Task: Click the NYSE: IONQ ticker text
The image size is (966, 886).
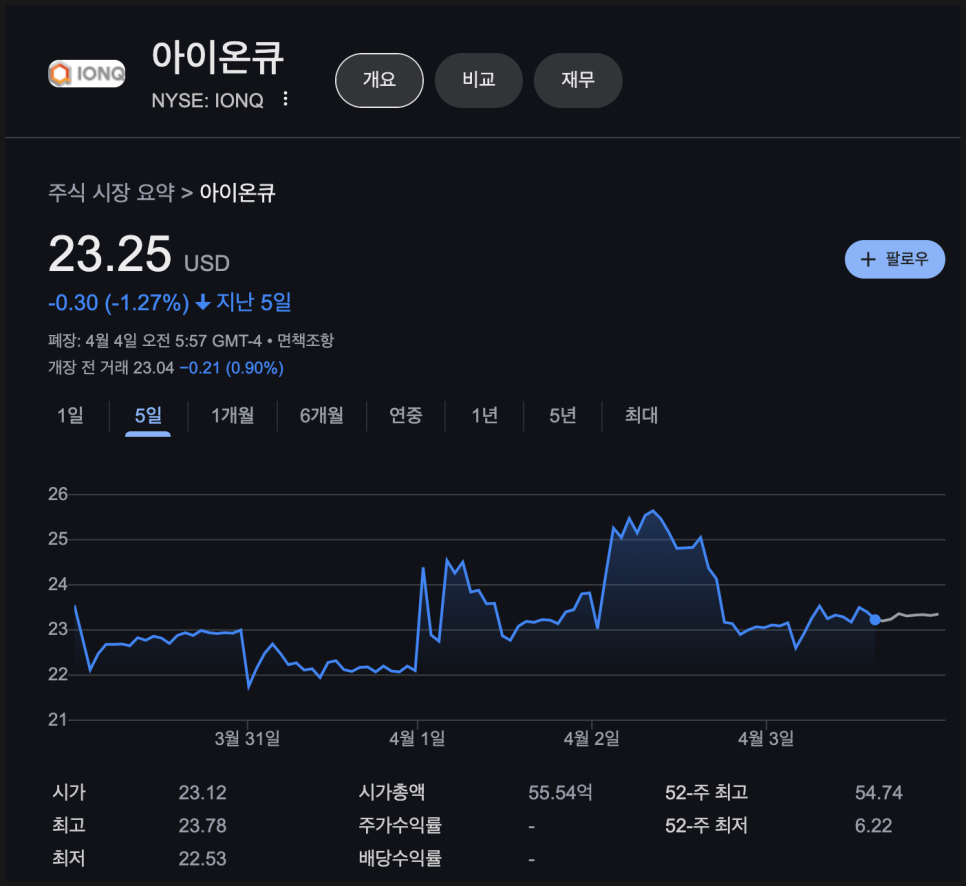Action: click(x=208, y=100)
